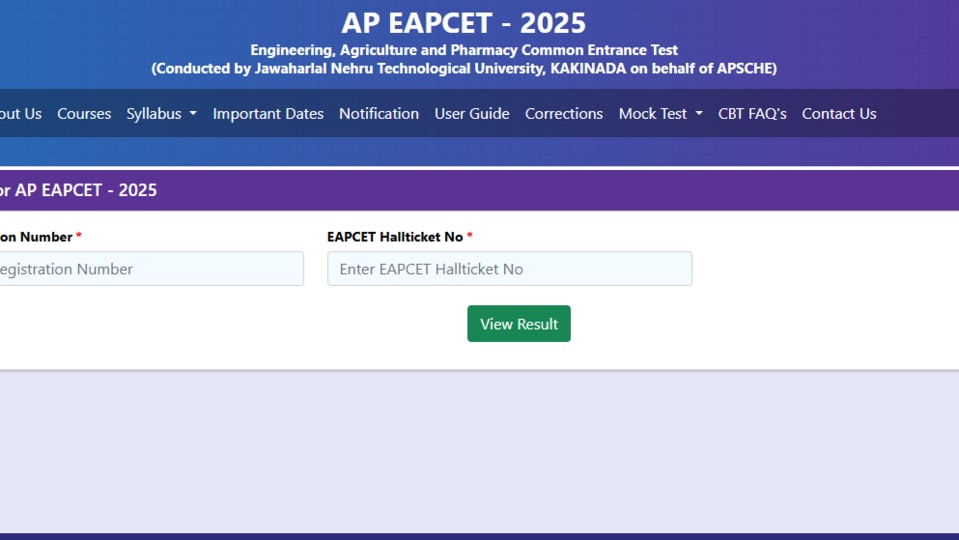Click the View Result button
Viewport: 959px width, 540px height.
519,324
